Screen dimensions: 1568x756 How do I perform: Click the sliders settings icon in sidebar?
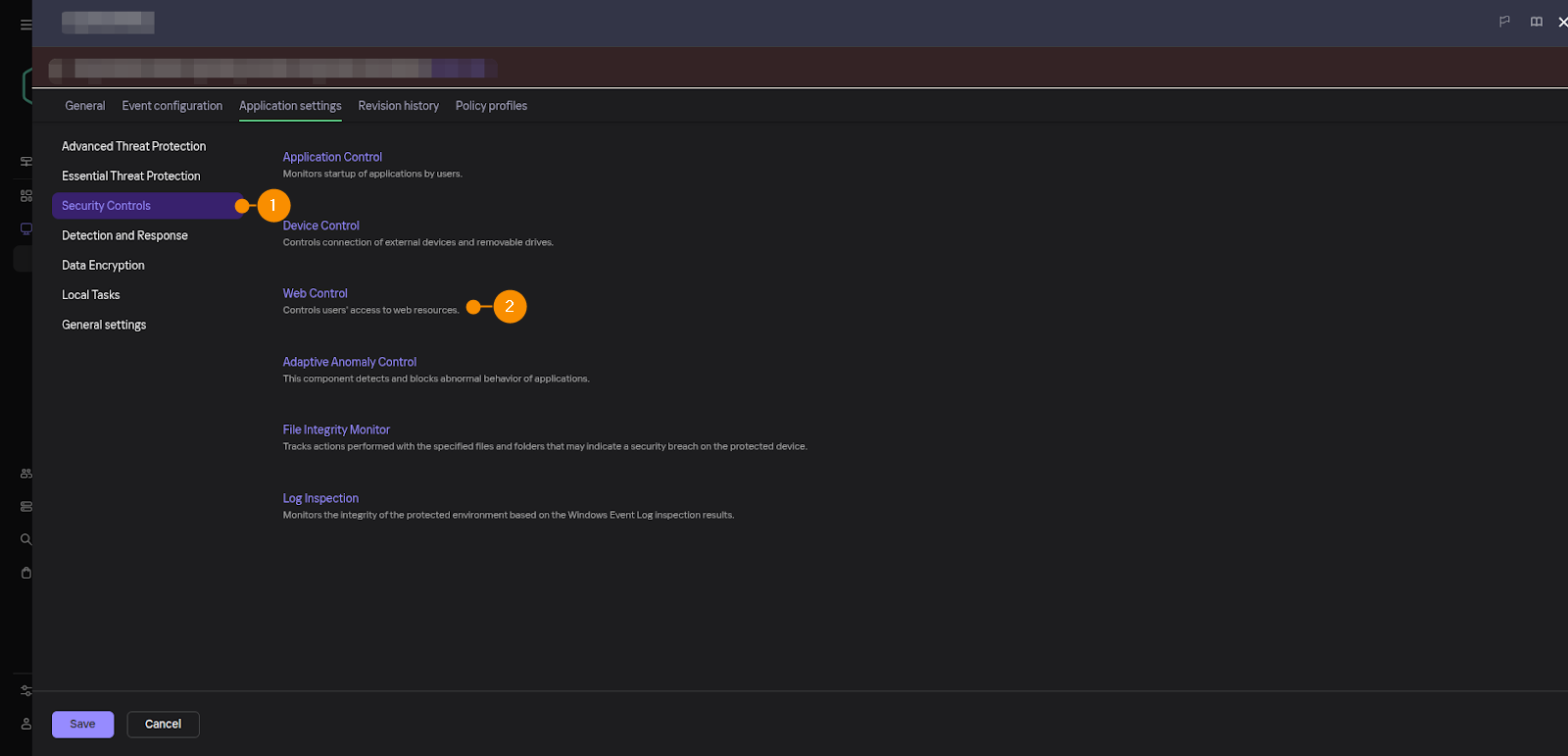pos(26,690)
